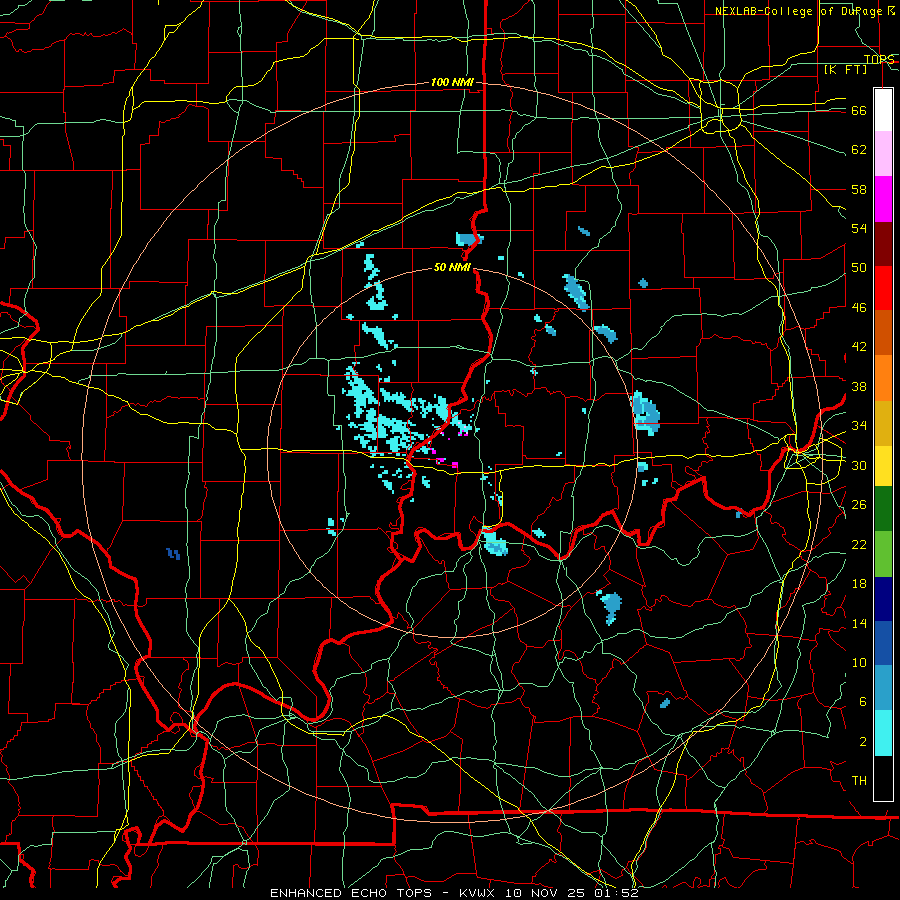
Task: Click the TOPS legend title
Action: pos(879,59)
